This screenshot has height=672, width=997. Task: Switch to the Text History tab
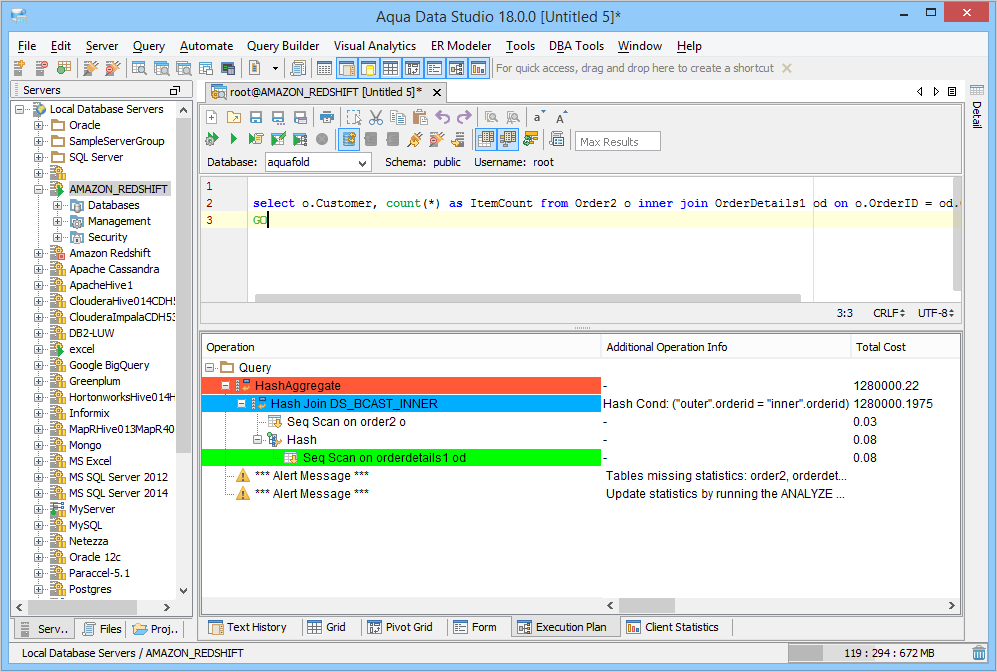click(248, 627)
